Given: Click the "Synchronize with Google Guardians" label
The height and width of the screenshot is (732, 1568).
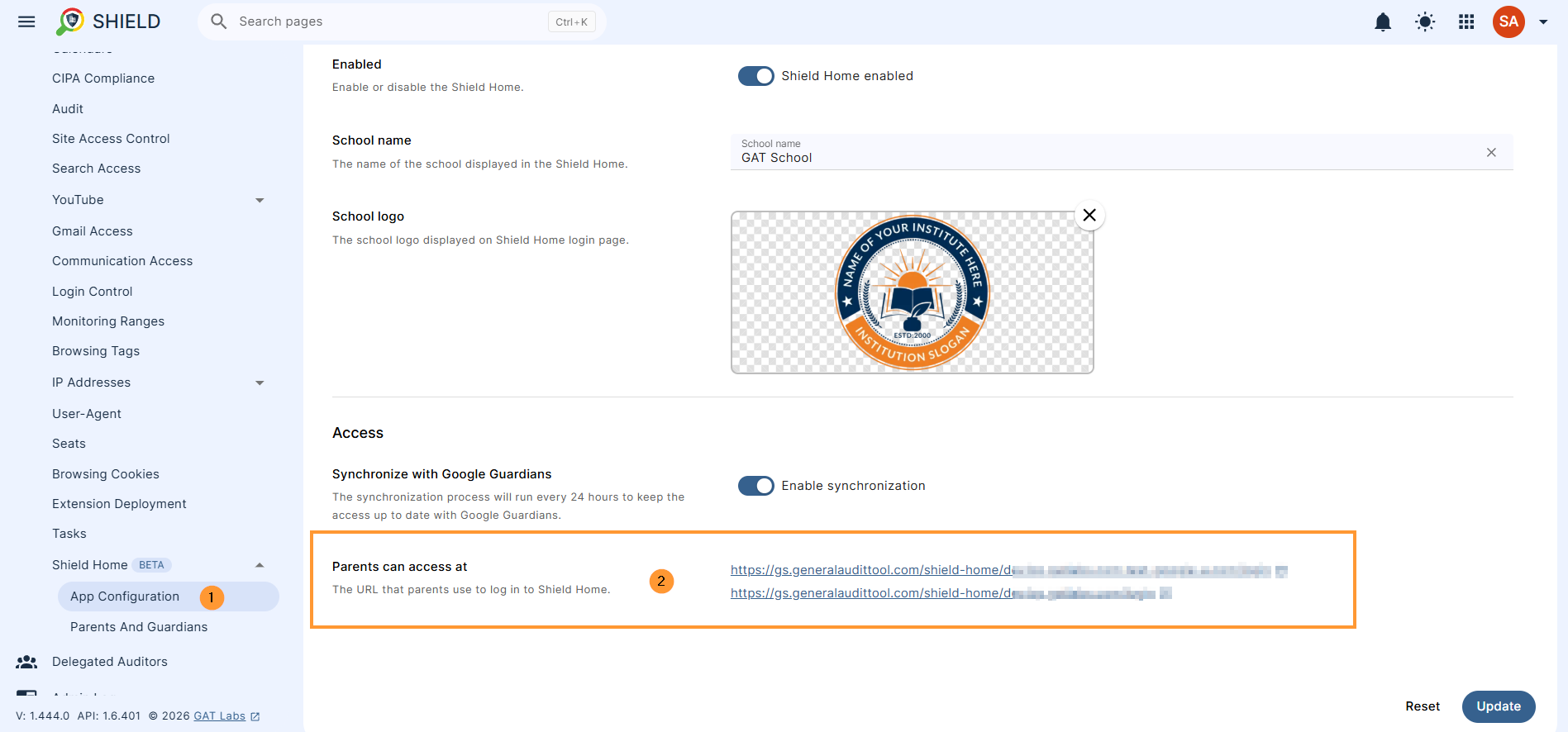Looking at the screenshot, I should pyautogui.click(x=442, y=474).
